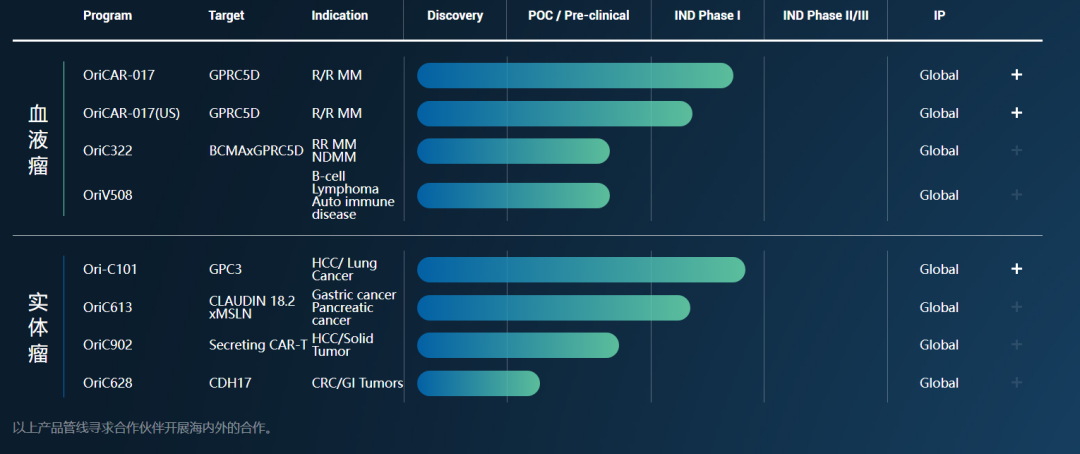
Task: Click the IND Phase II/III header
Action: point(826,15)
